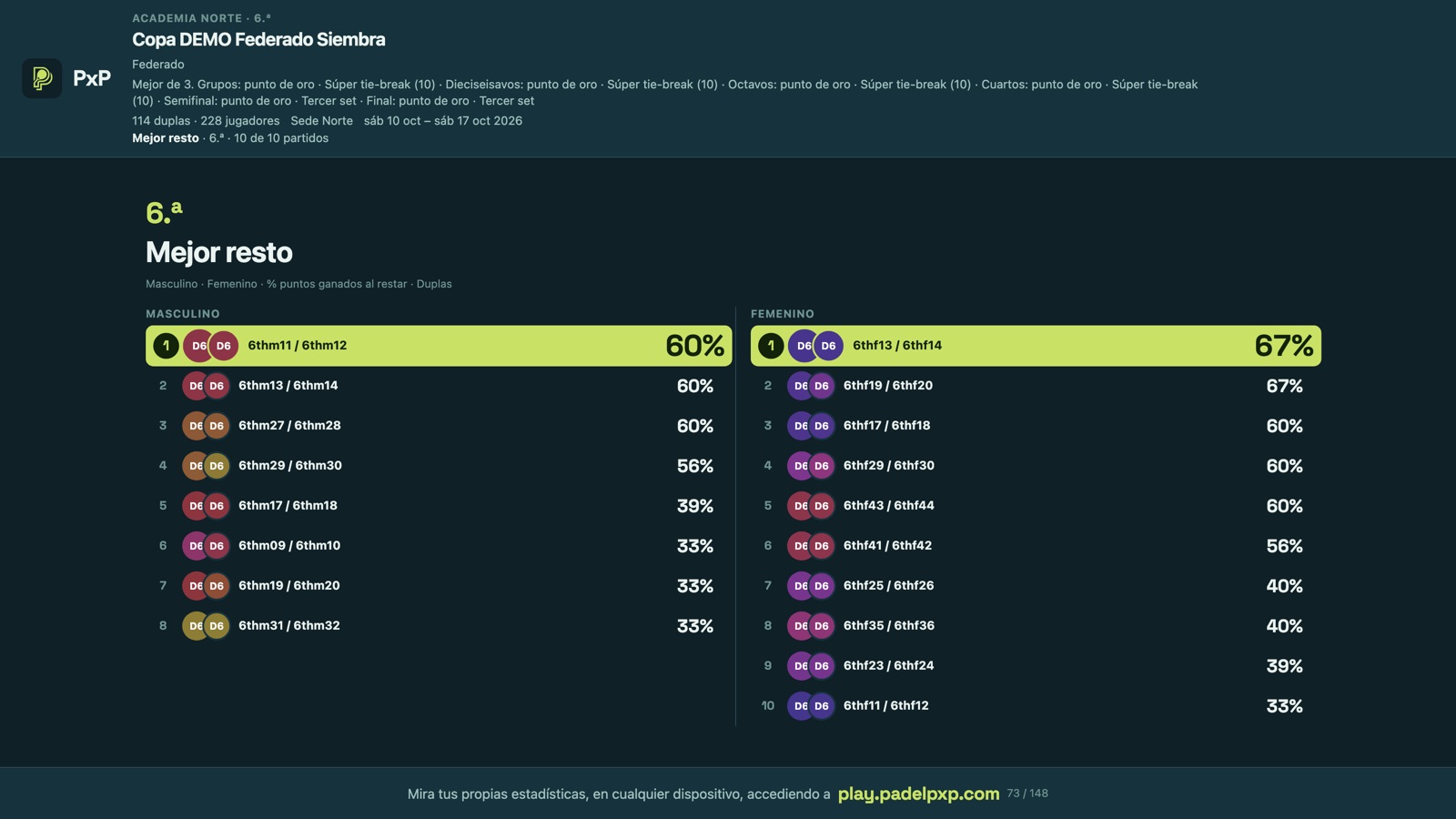Select the 6thf23 / 6thf24 pair name
Viewport: 1456px width, 819px height.
[889, 666]
